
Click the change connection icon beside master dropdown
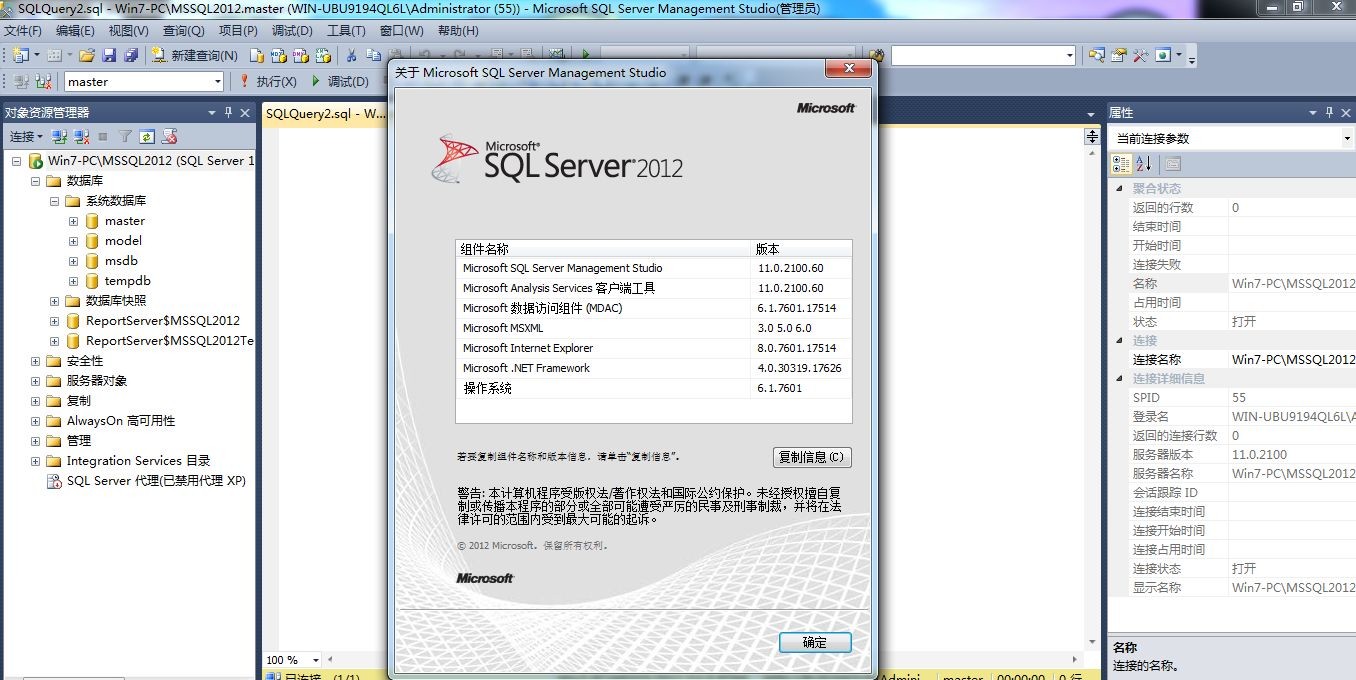[44, 81]
